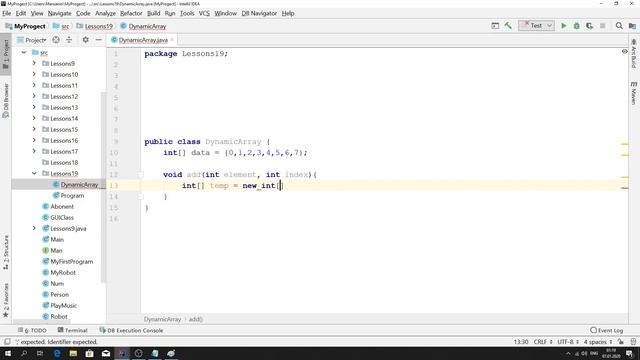Screen dimensions: 640x360
Task: Click the Project panel vertical scrollbar
Action: (103, 188)
